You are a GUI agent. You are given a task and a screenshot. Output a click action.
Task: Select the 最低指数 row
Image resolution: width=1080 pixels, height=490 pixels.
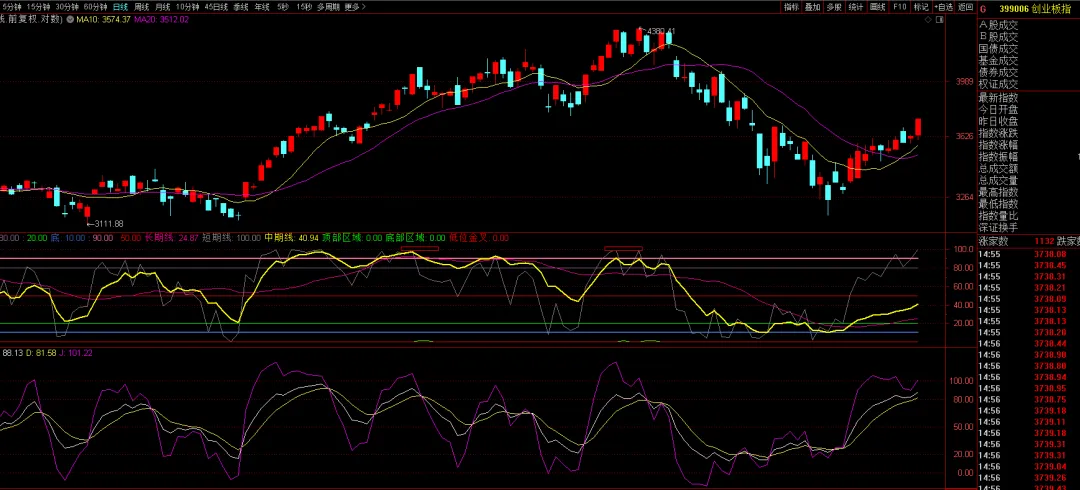pos(998,204)
